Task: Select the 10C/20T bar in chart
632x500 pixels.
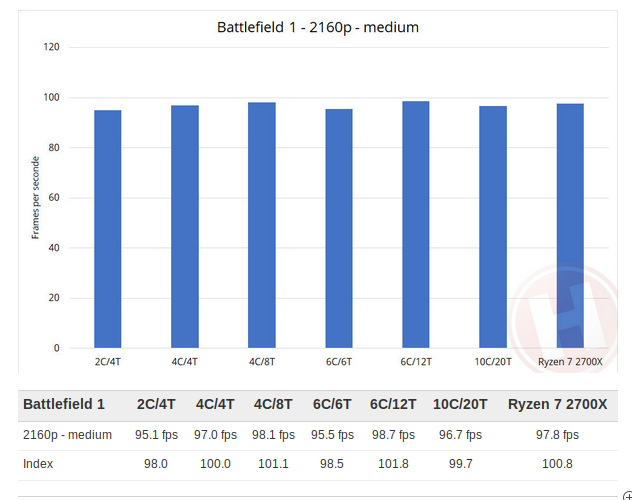Action: 493,227
